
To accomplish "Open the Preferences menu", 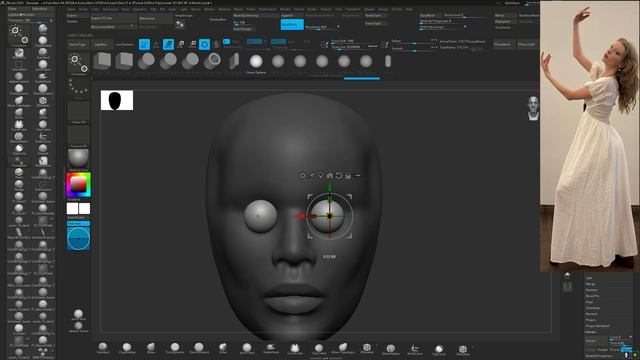I will coord(267,9).
